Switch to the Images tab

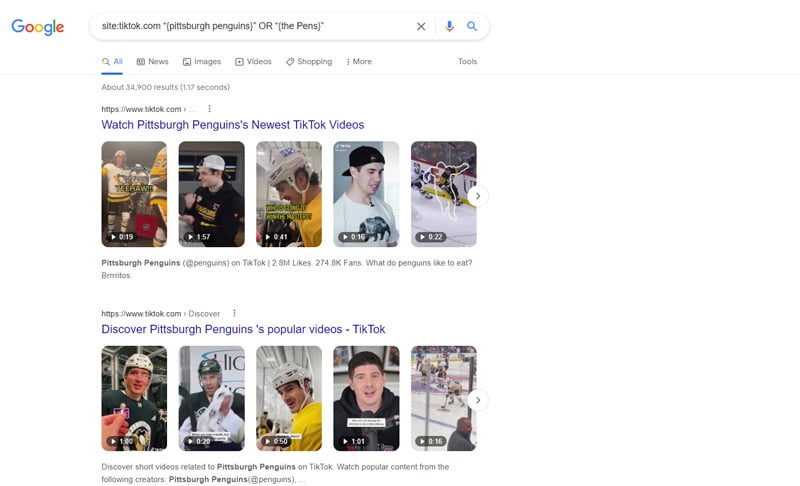coord(202,62)
